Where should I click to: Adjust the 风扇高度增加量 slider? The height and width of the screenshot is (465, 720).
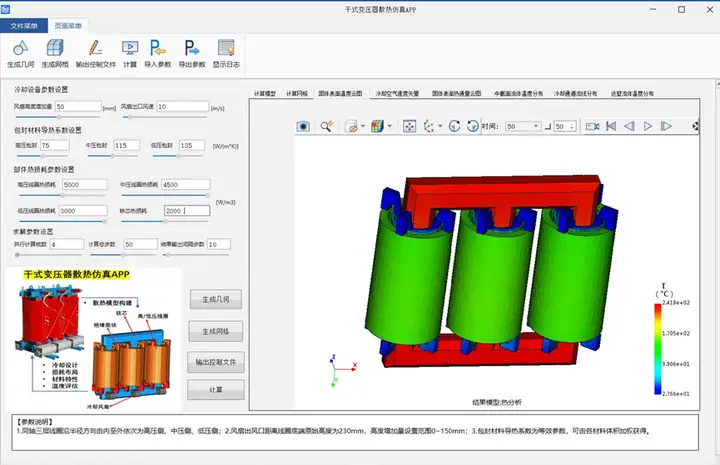pyautogui.click(x=58, y=118)
